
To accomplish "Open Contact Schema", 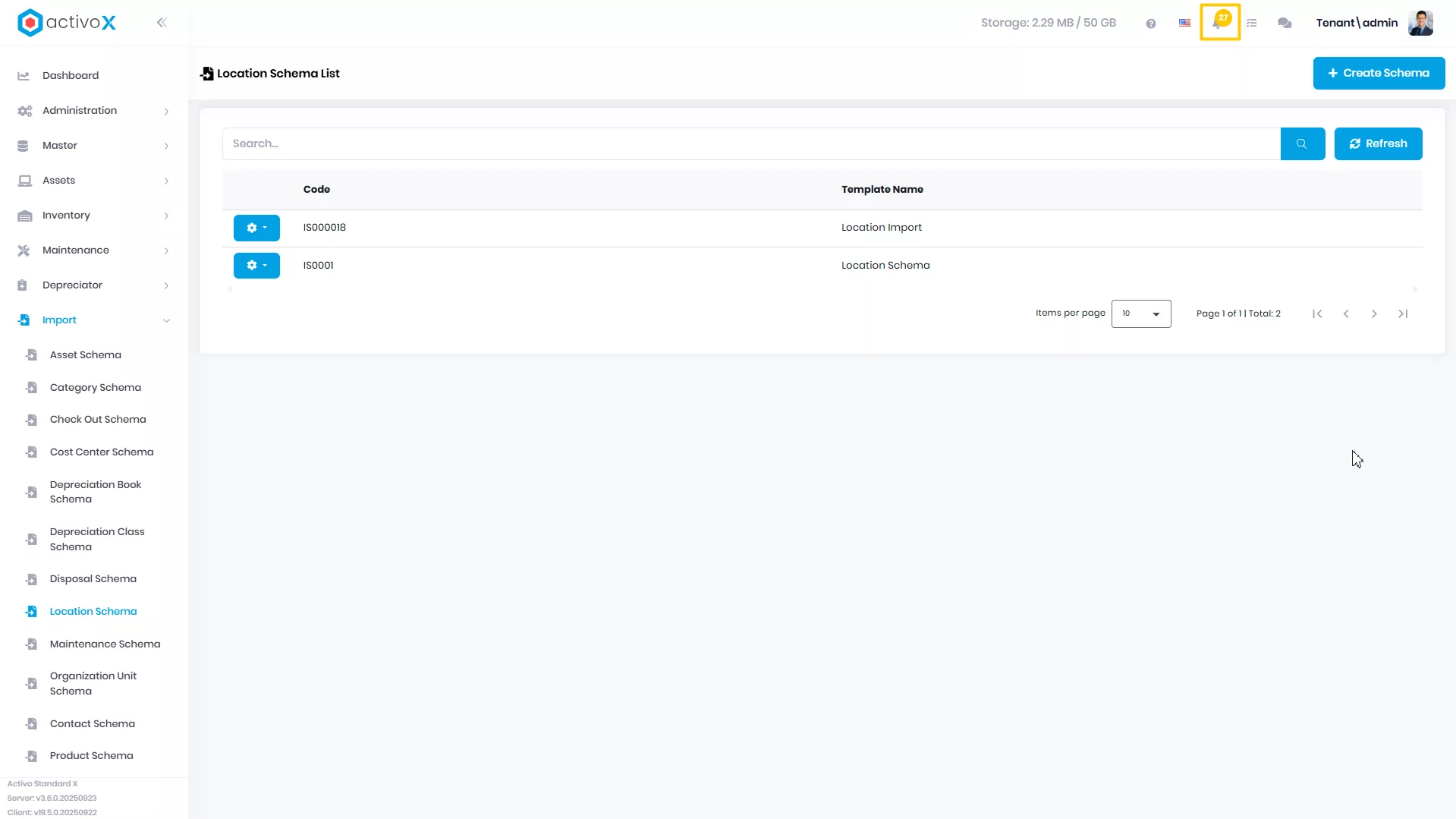I will [92, 724].
